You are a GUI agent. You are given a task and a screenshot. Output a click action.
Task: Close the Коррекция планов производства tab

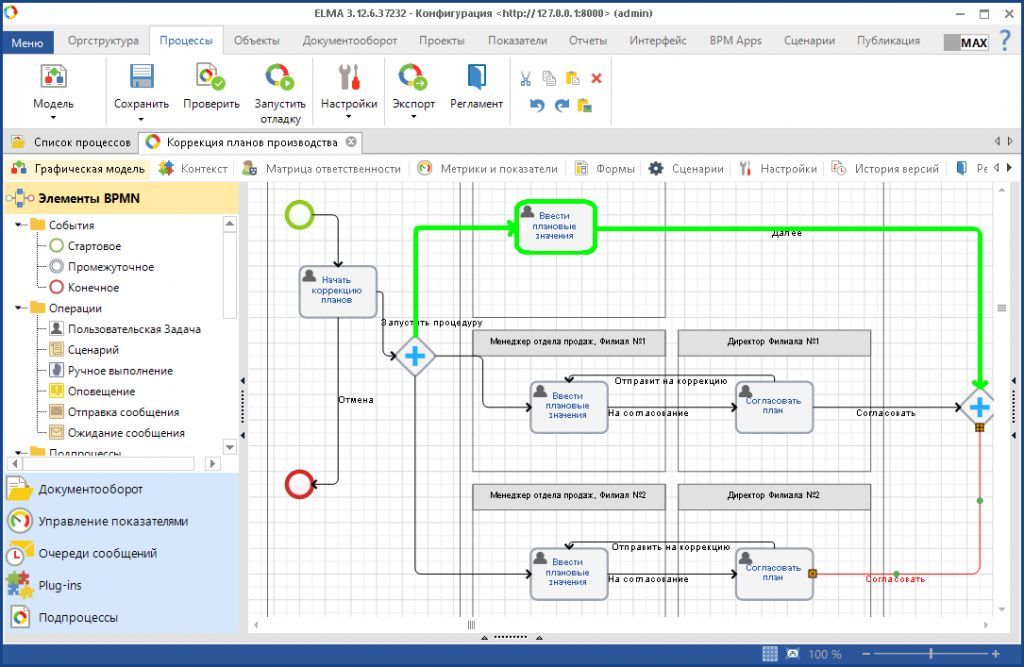pos(351,142)
